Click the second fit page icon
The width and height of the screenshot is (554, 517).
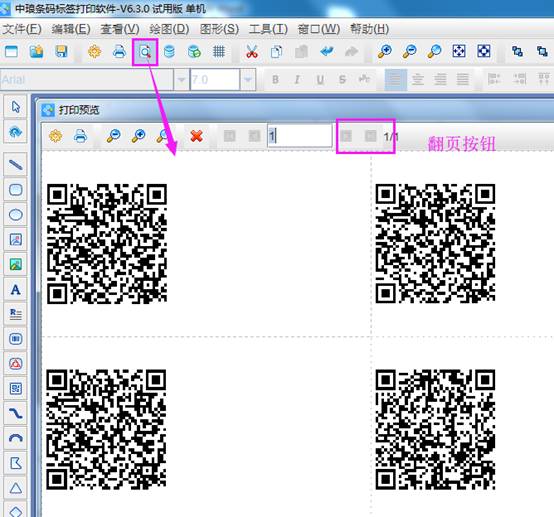484,52
